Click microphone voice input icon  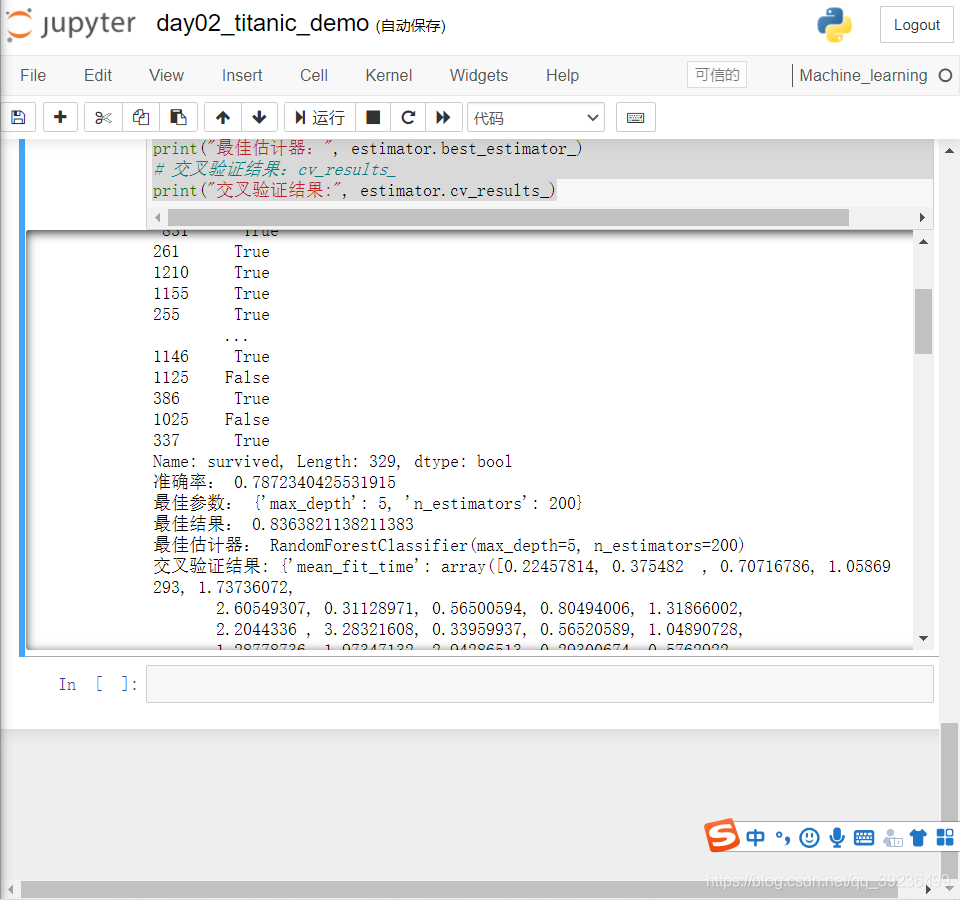tap(836, 837)
